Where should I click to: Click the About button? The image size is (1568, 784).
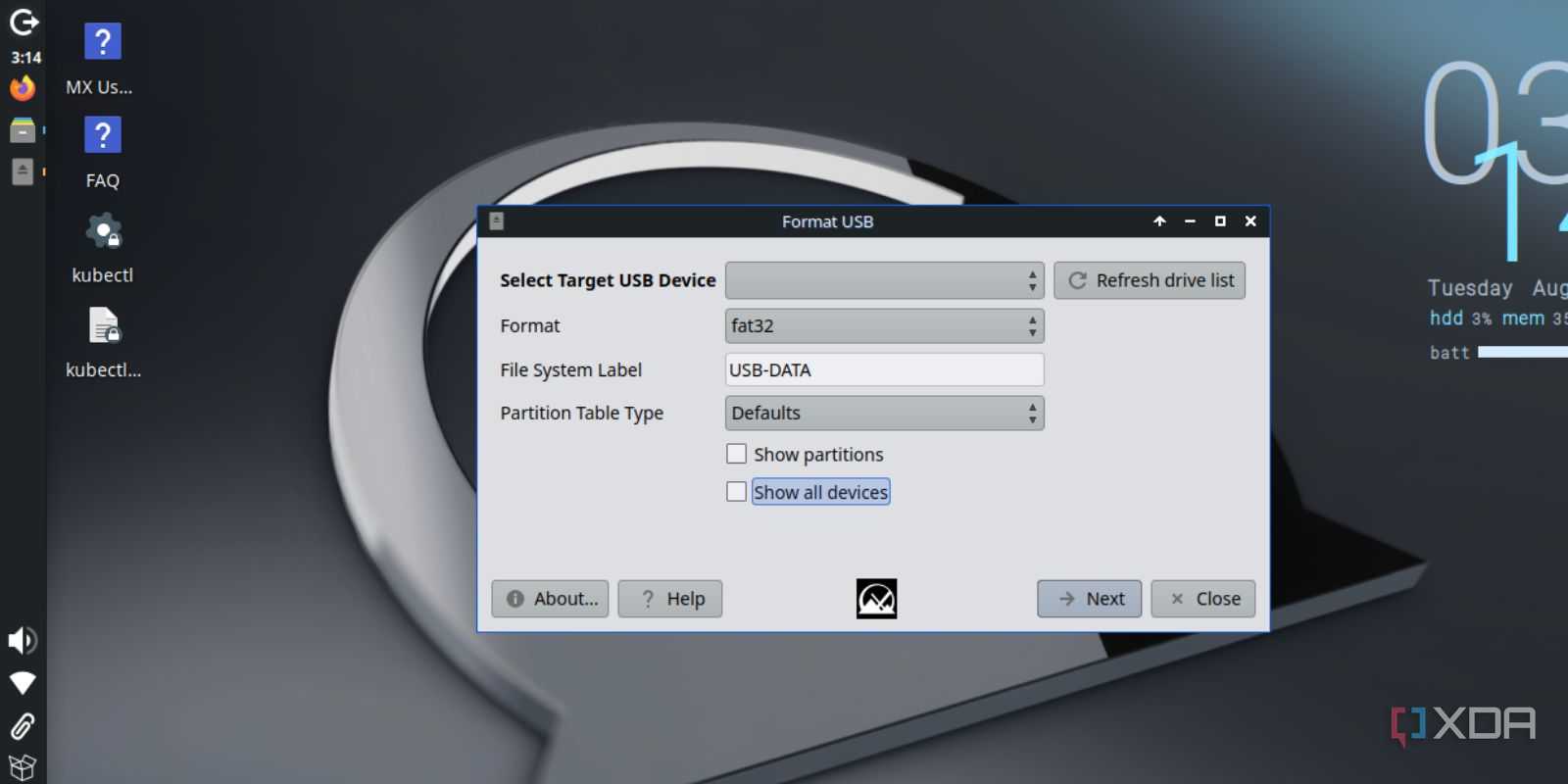point(550,599)
